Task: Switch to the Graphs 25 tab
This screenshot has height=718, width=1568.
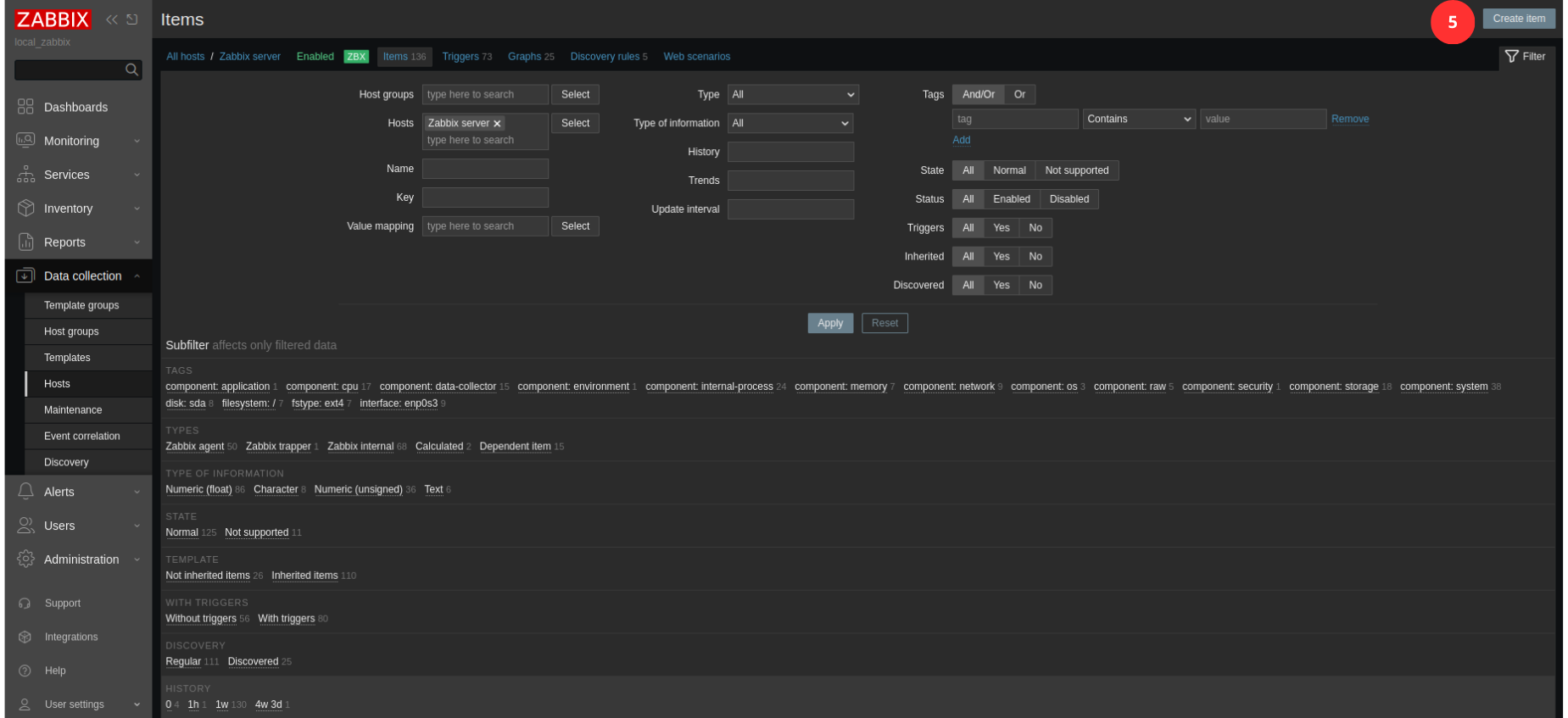Action: point(531,57)
